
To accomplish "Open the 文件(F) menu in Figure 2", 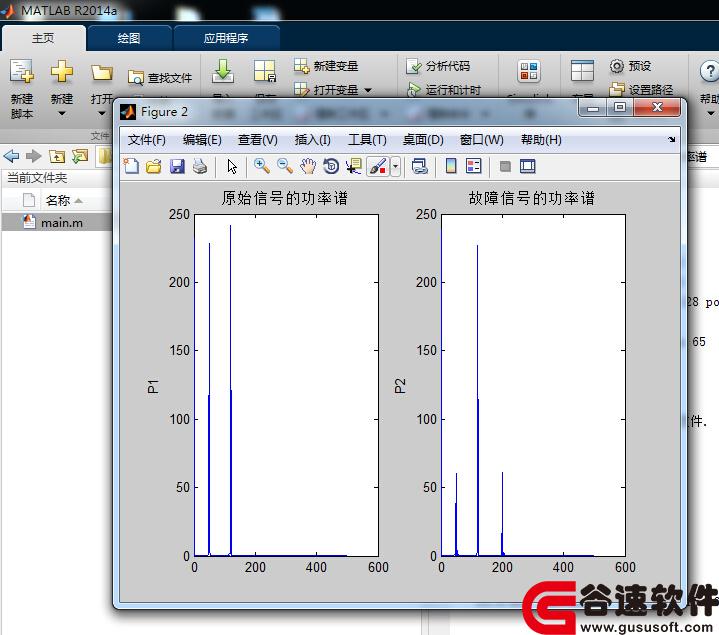I will pyautogui.click(x=147, y=140).
